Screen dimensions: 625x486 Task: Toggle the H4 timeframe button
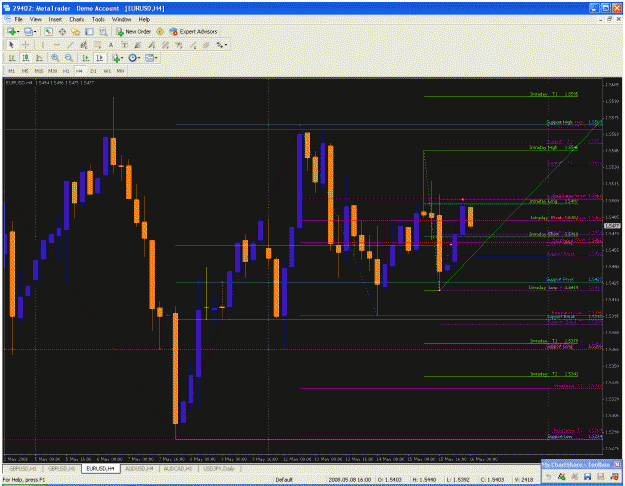(x=79, y=71)
